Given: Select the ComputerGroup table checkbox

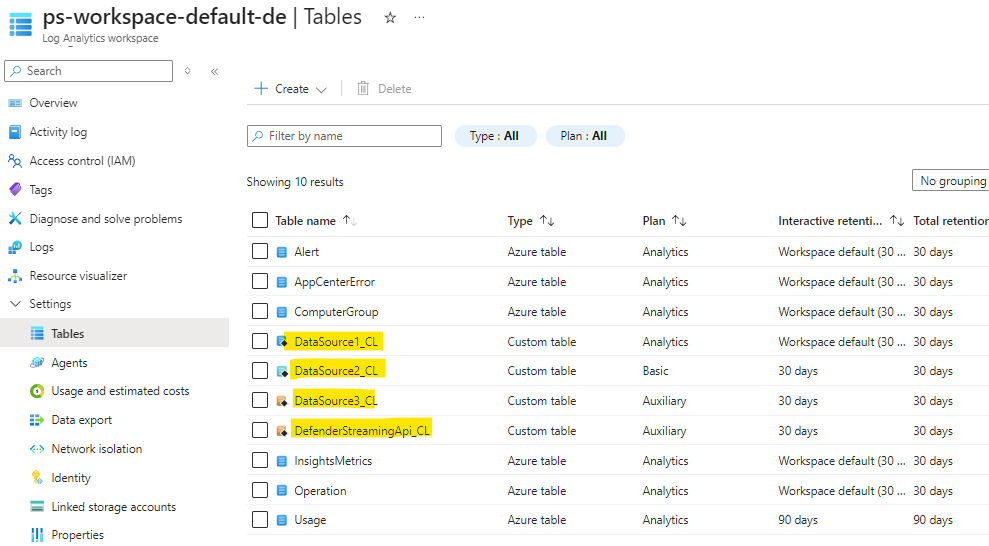Looking at the screenshot, I should [260, 311].
